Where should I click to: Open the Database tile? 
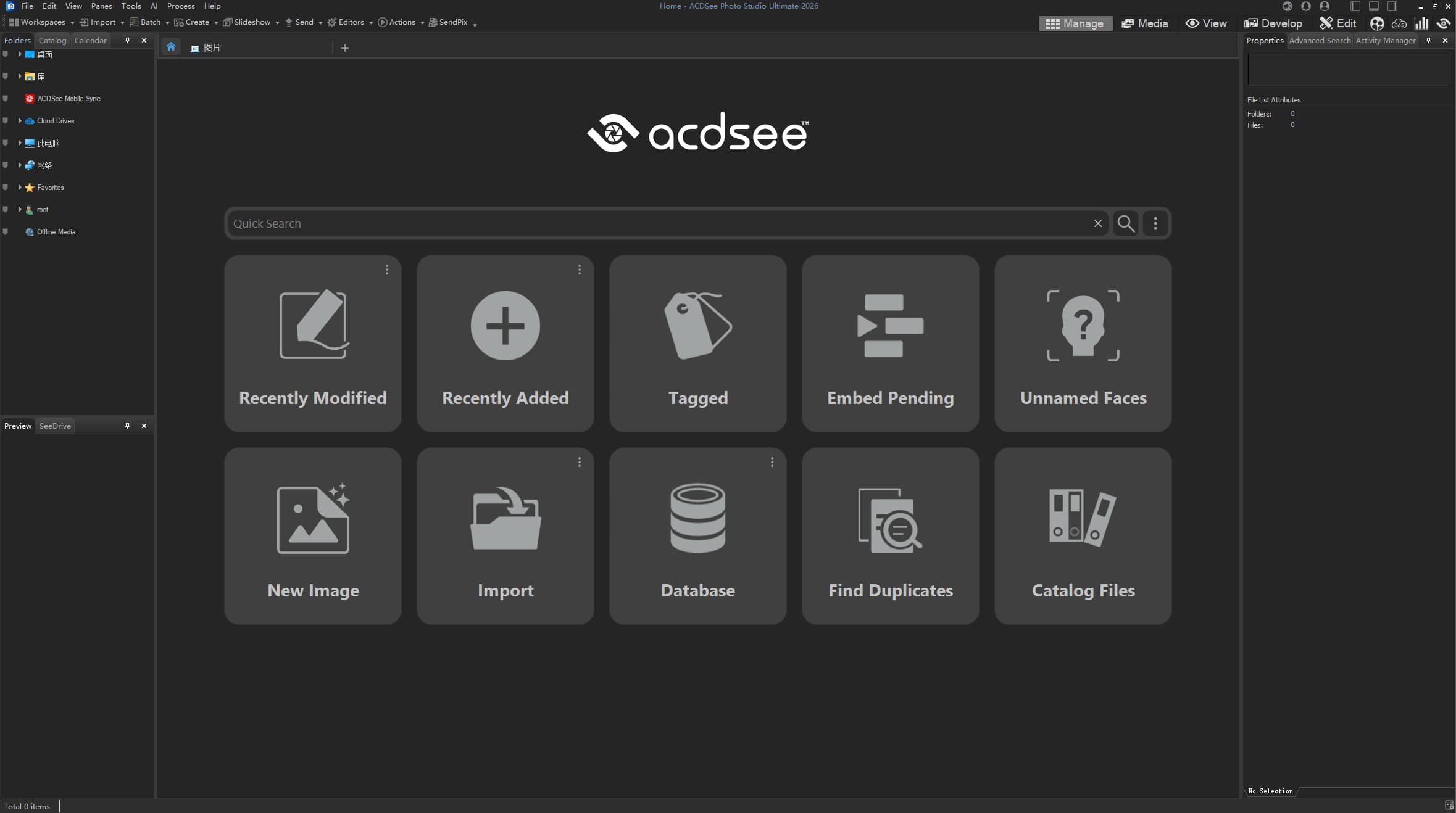(698, 536)
